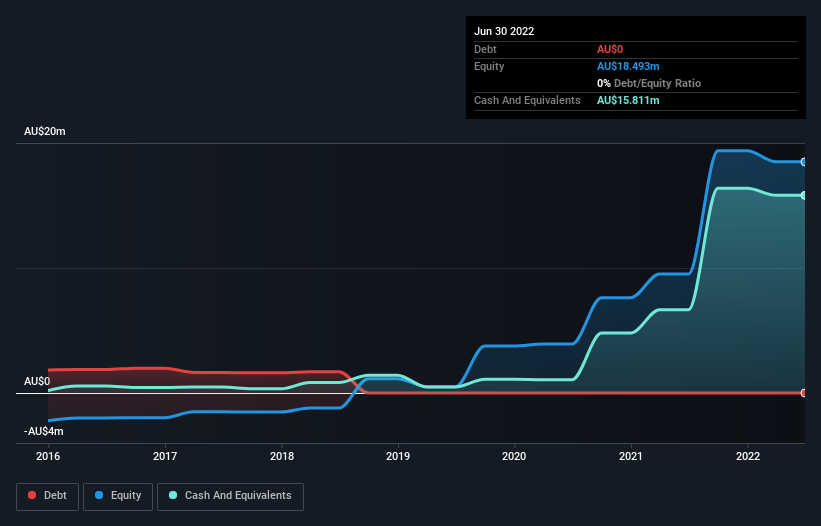Click the 2016 x-axis label
821x526 pixels.
tap(48, 456)
